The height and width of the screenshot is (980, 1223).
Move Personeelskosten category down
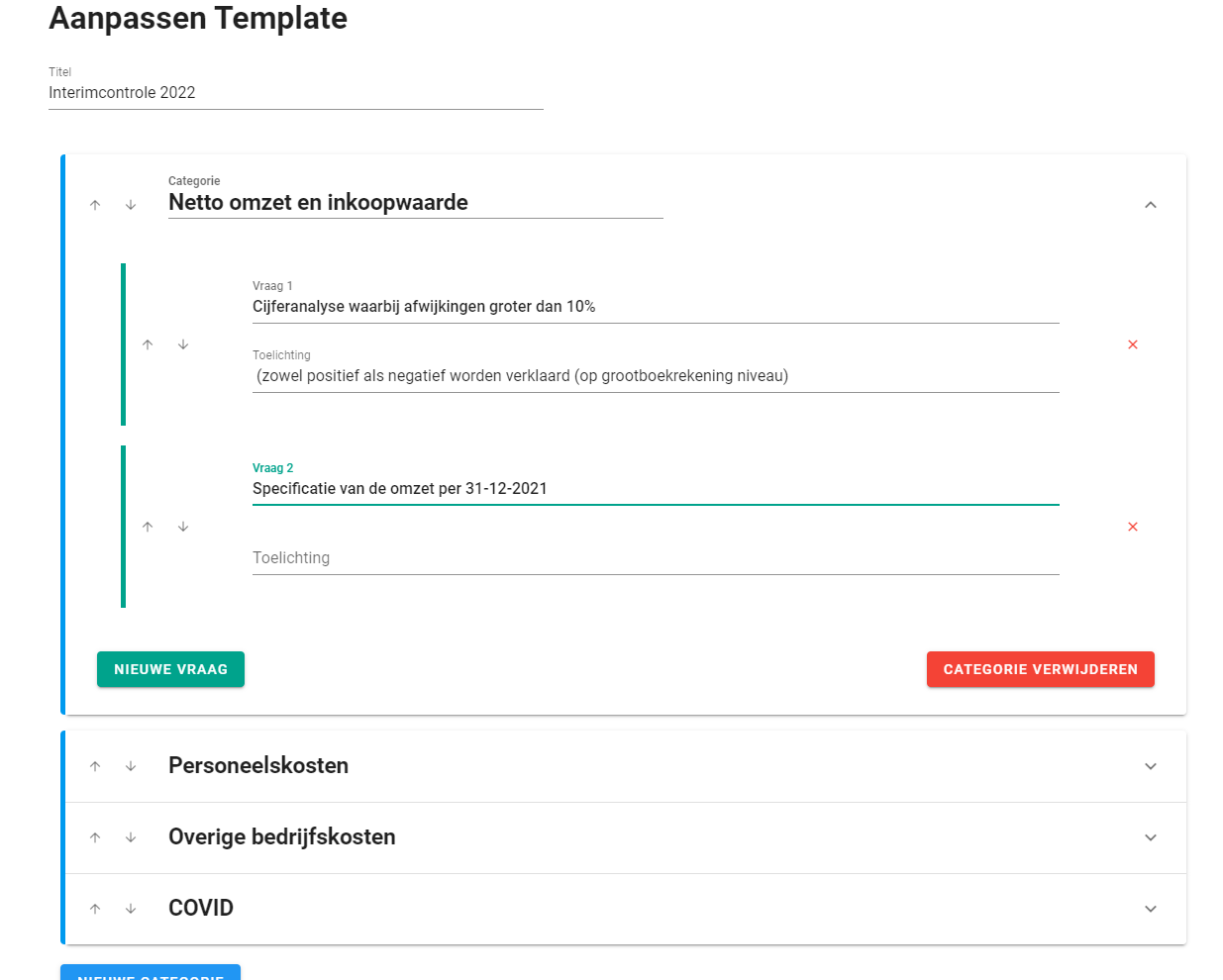coord(131,766)
